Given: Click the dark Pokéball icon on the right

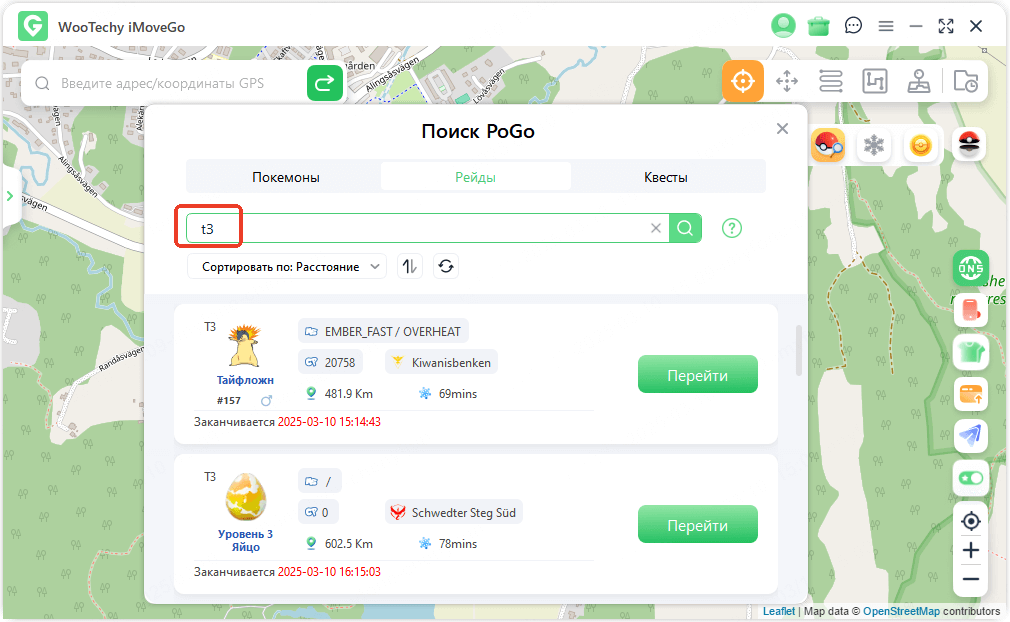Looking at the screenshot, I should tap(968, 144).
